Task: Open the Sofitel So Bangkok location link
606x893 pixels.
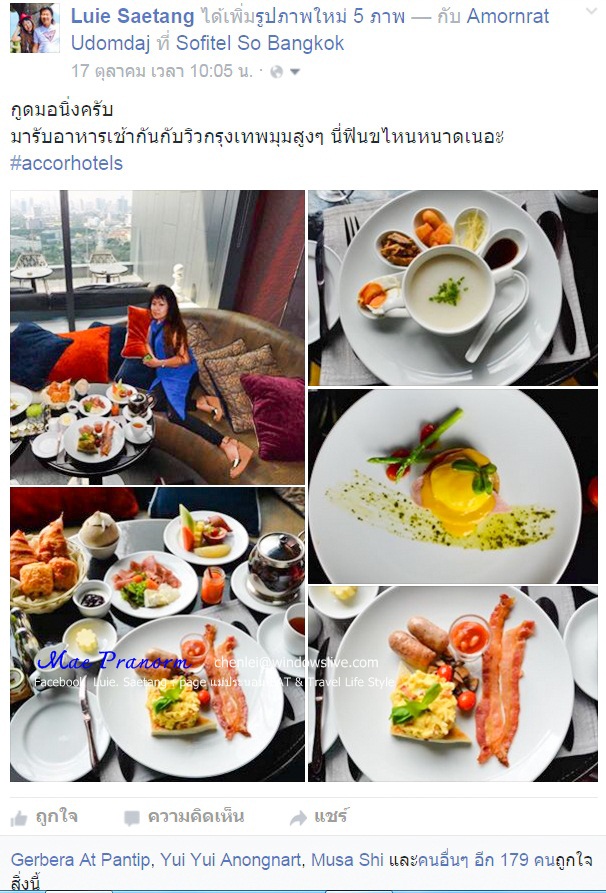Action: (260, 43)
